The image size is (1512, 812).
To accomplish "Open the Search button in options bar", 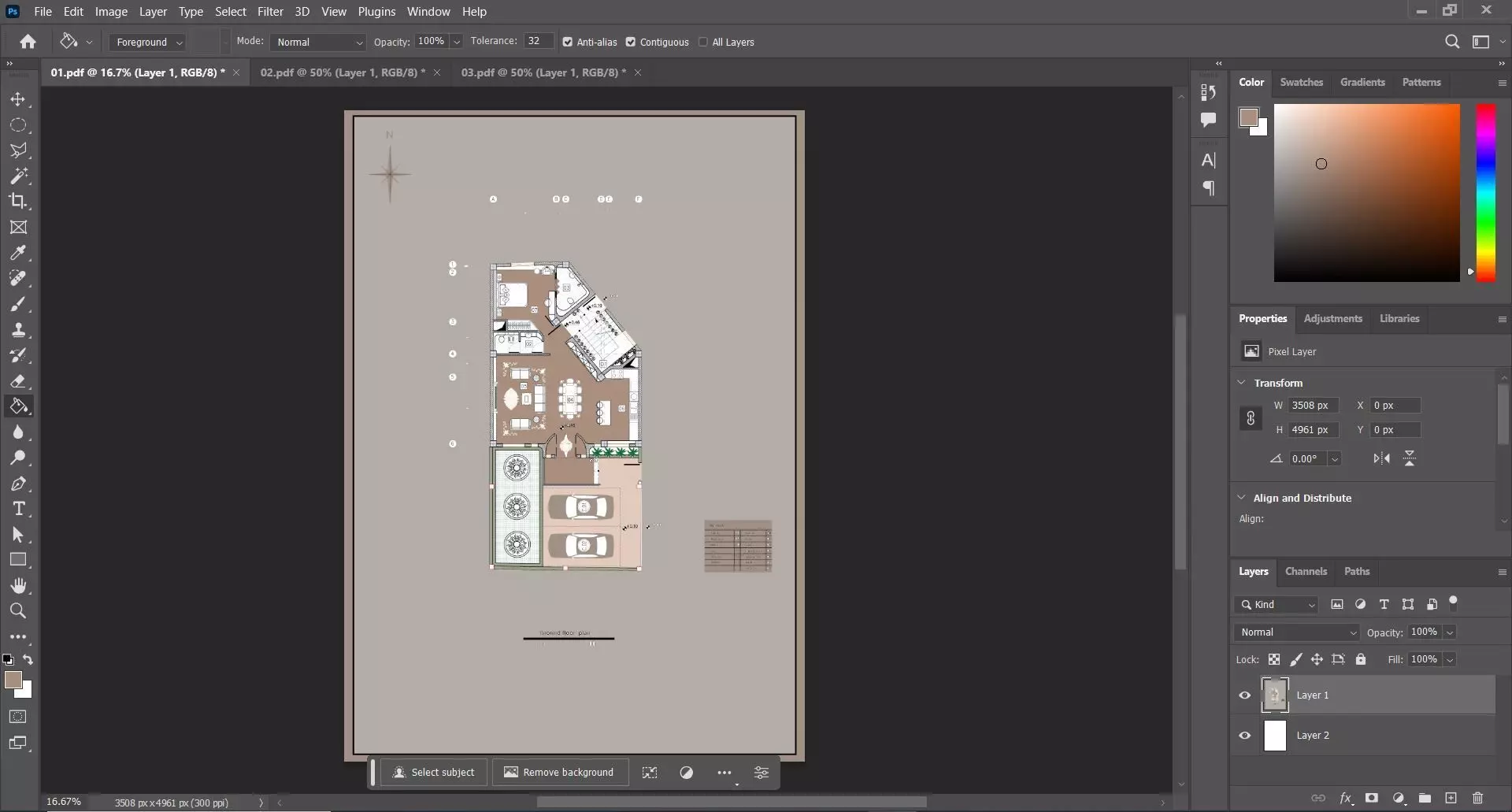I will (1452, 42).
